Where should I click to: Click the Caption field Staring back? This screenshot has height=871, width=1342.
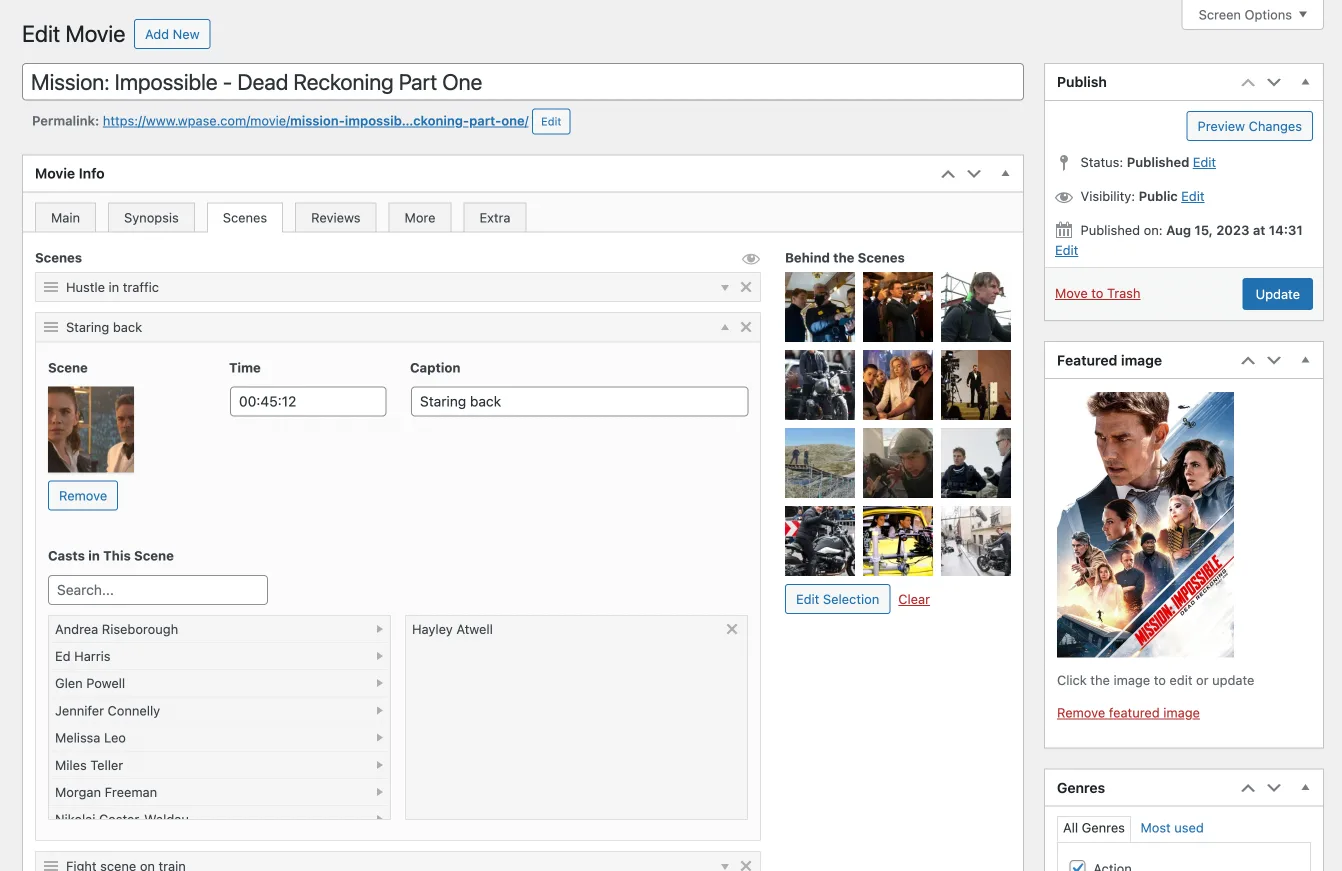[579, 401]
